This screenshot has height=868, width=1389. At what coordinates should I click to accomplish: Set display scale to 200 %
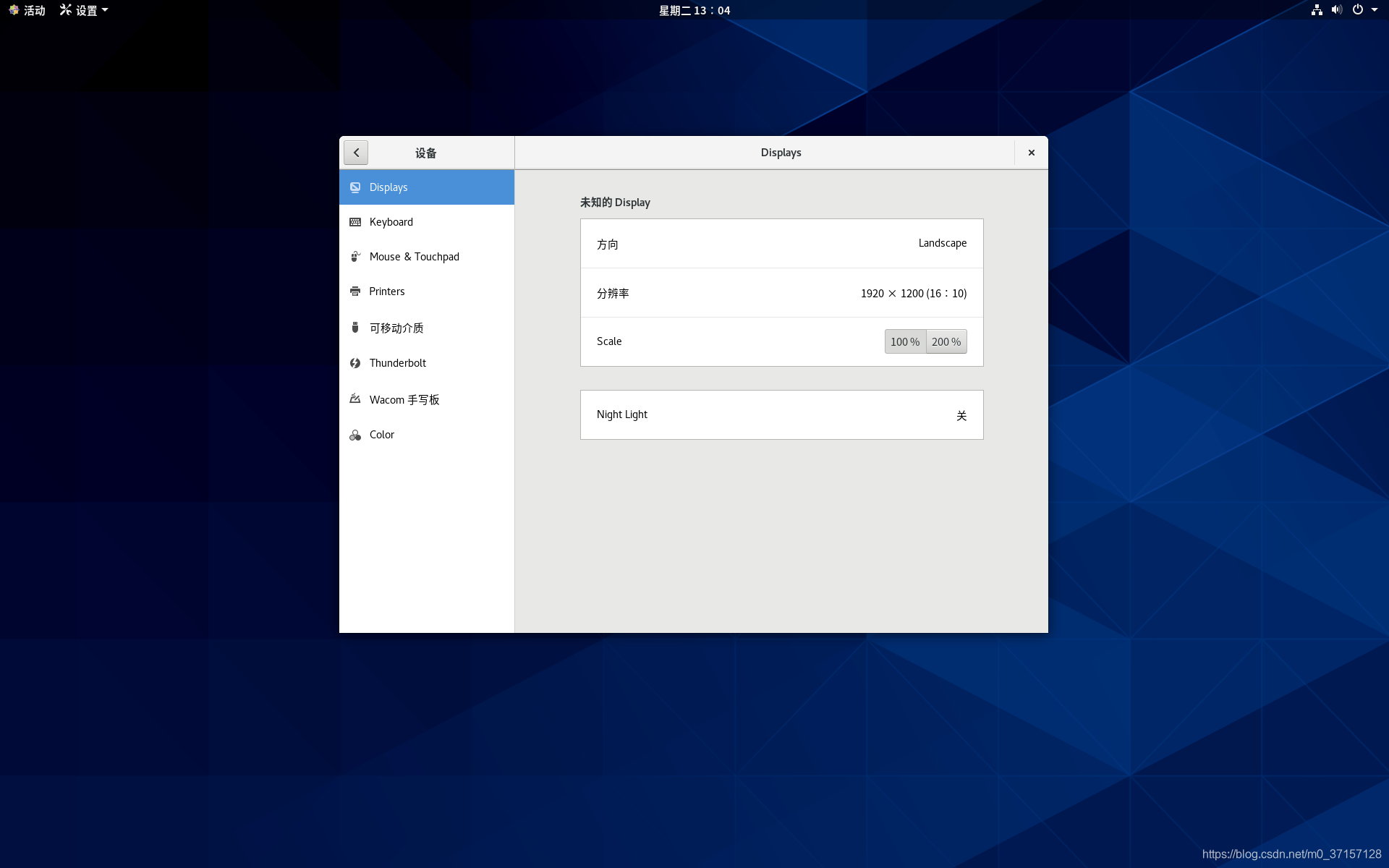coord(946,341)
